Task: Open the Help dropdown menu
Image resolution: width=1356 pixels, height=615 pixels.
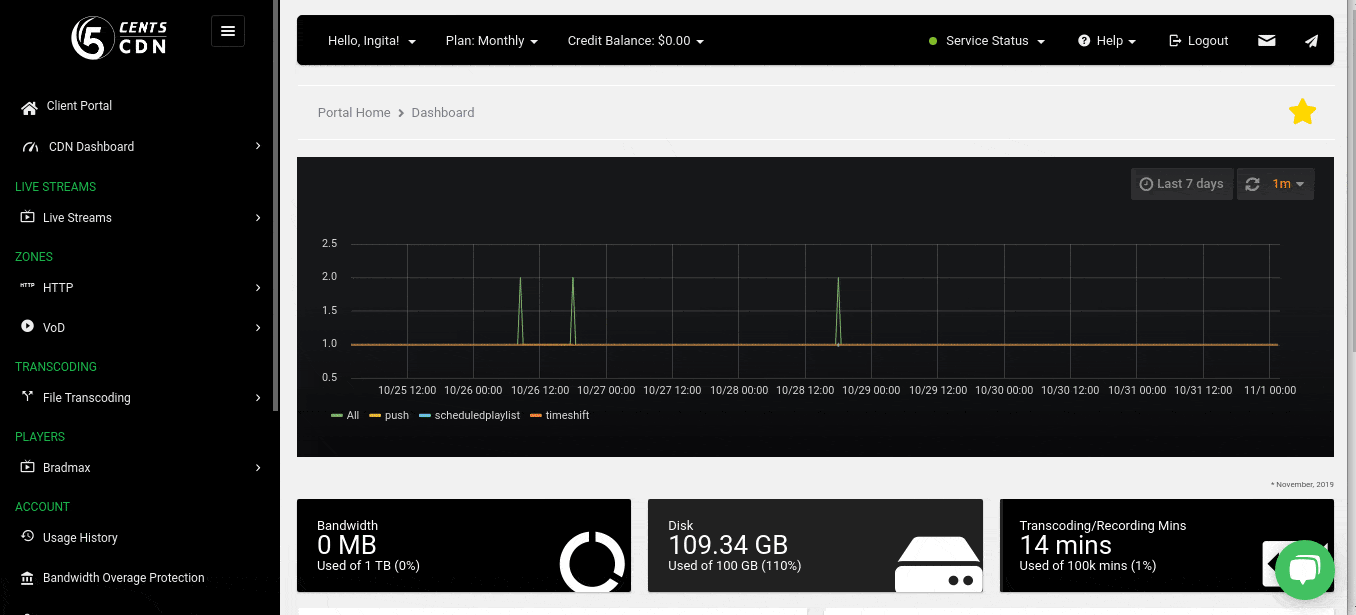Action: [x=1107, y=41]
